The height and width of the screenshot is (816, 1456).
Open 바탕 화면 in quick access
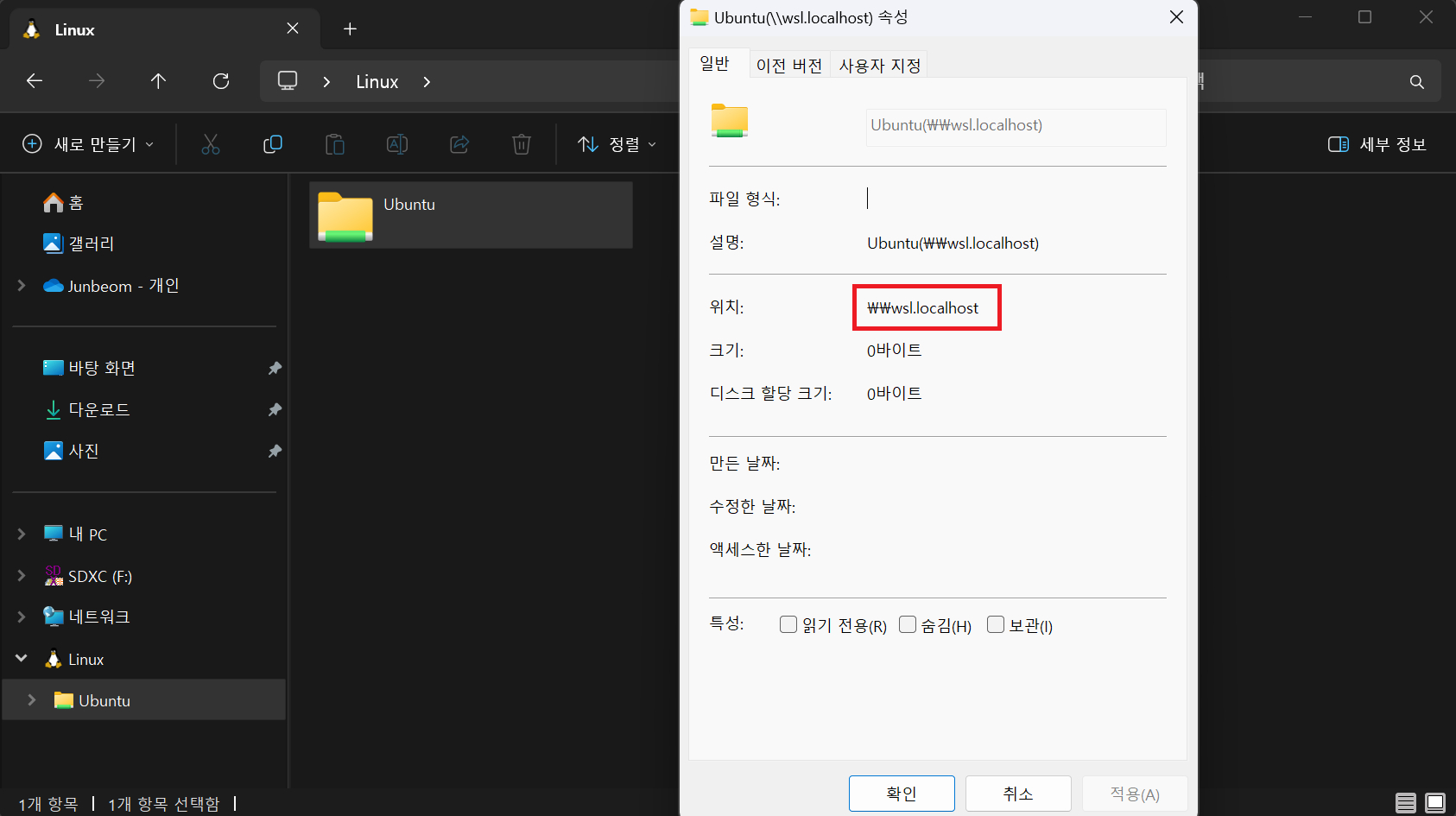pos(90,369)
